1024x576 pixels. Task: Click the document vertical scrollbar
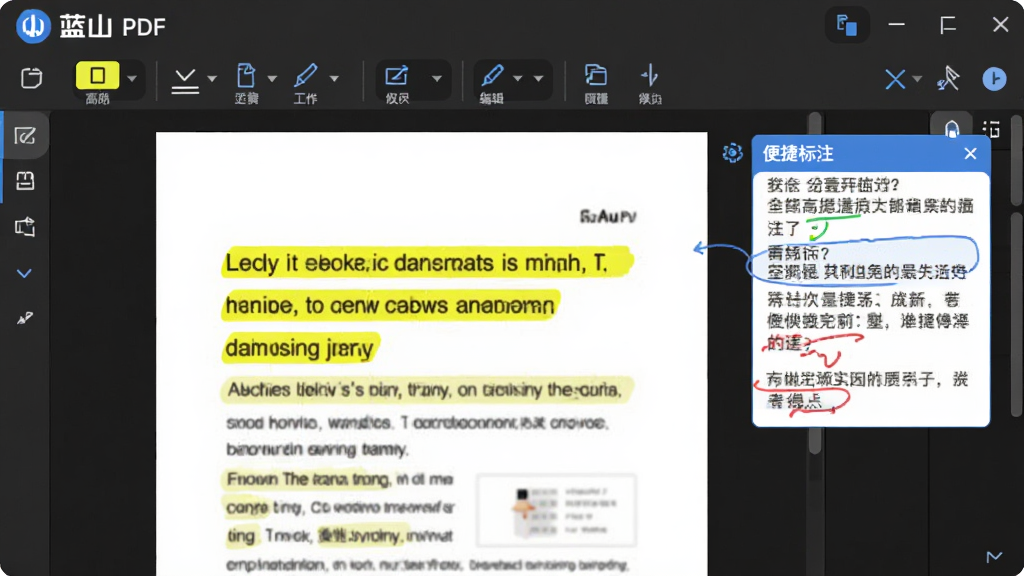814,284
